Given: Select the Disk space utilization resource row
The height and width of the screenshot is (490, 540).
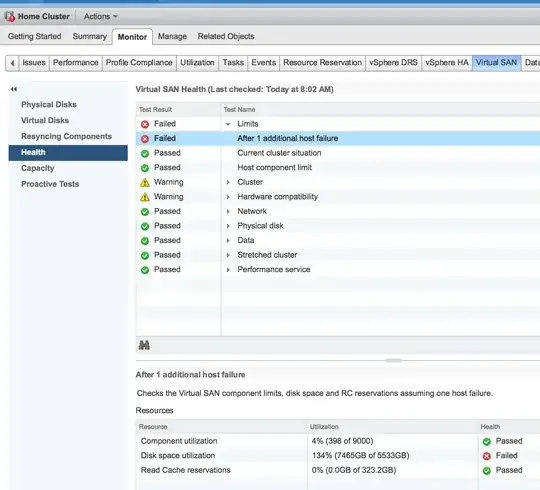Looking at the screenshot, I should tap(338, 456).
